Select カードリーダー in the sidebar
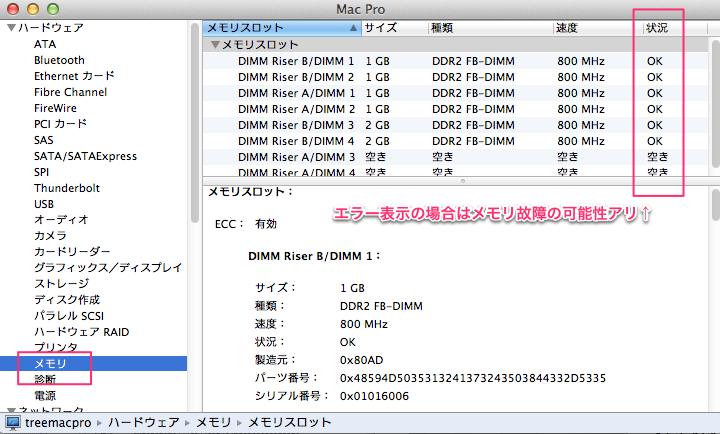720x434 pixels. (x=72, y=252)
